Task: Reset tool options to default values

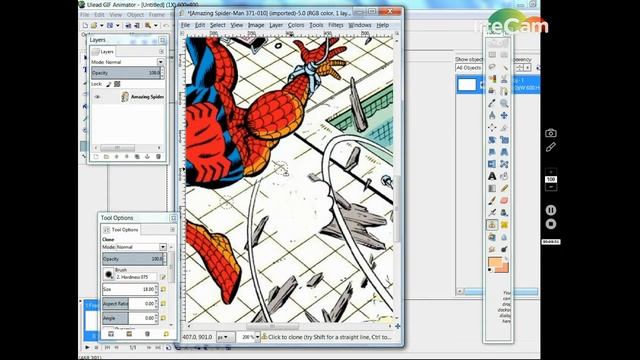Action: coord(166,334)
